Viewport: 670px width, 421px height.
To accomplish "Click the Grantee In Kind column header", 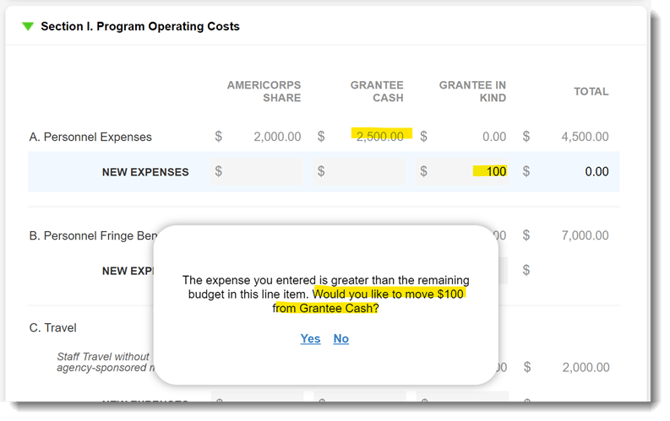I will point(472,91).
